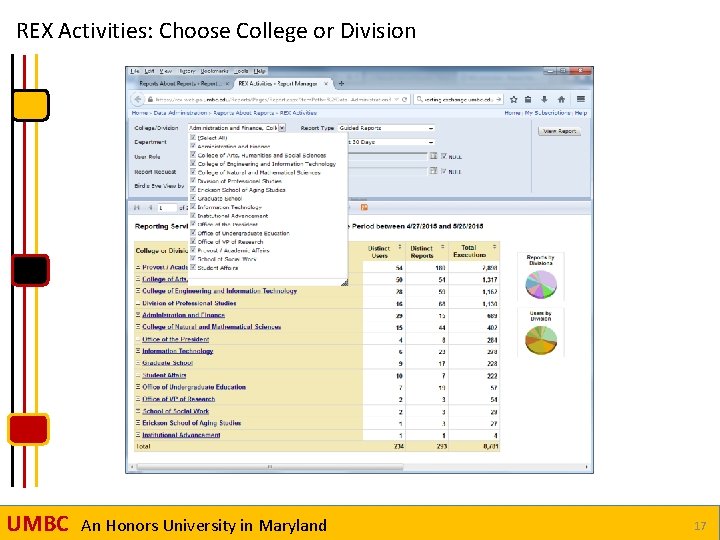Open the College/Division dropdown arrow

[282, 128]
